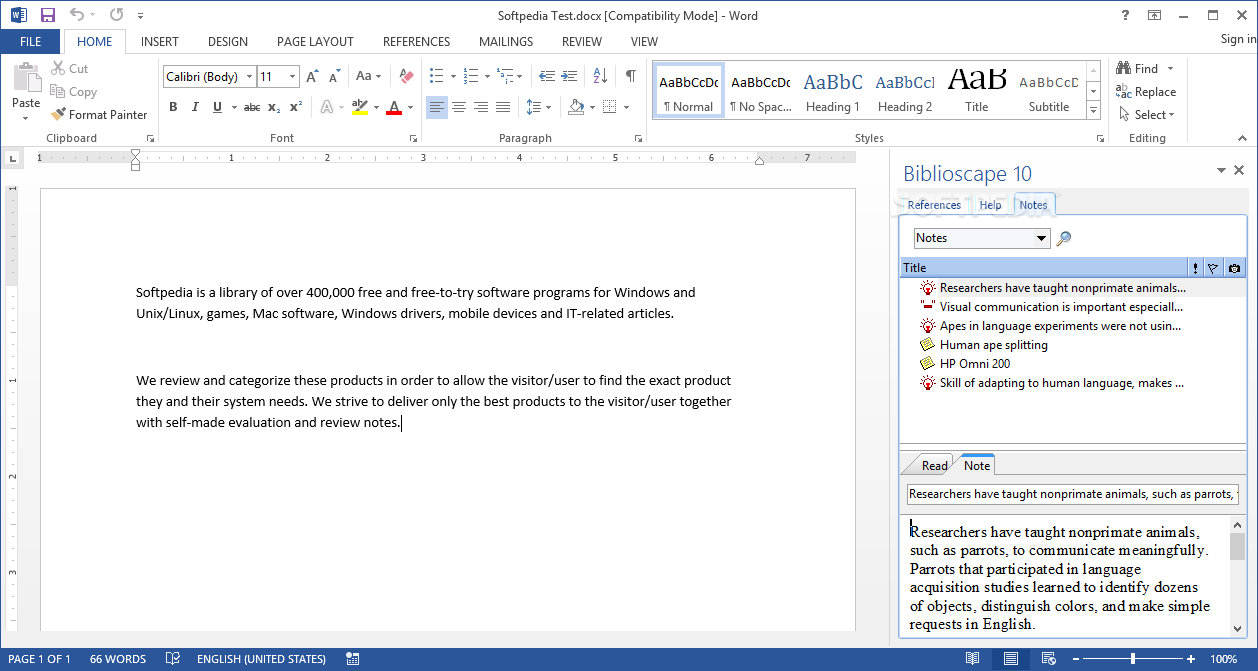Apply the Heading 1 style
1258x671 pixels.
click(833, 92)
